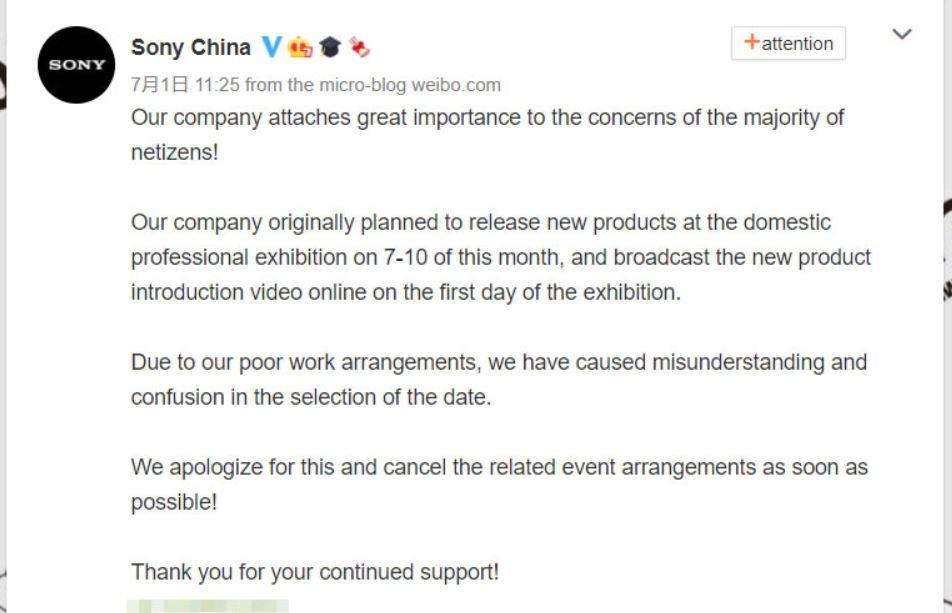This screenshot has height=613, width=952.
Task: Click the Sony China profile avatar
Action: [x=76, y=66]
